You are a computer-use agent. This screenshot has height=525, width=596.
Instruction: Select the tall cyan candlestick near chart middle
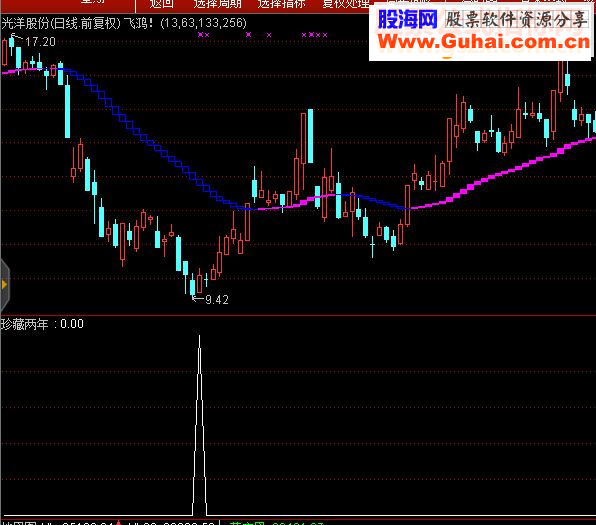coord(311,136)
